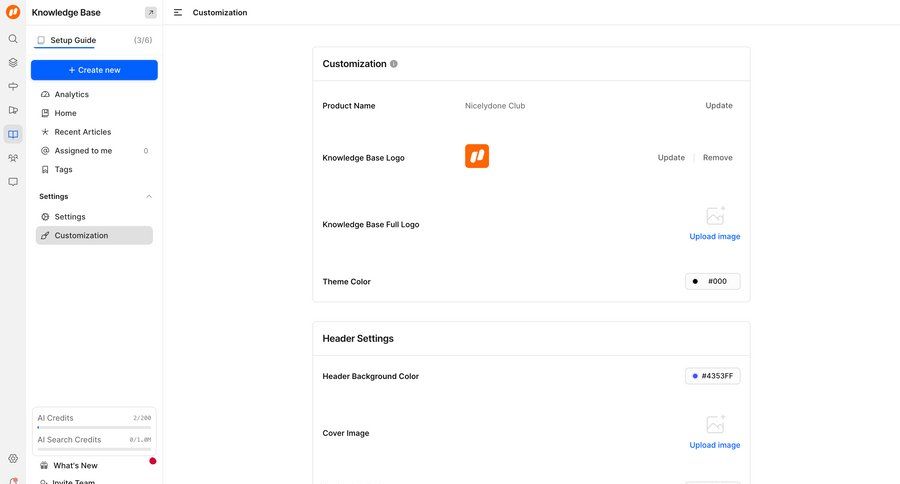
Task: Open the team members icon in the rail
Action: click(13, 158)
